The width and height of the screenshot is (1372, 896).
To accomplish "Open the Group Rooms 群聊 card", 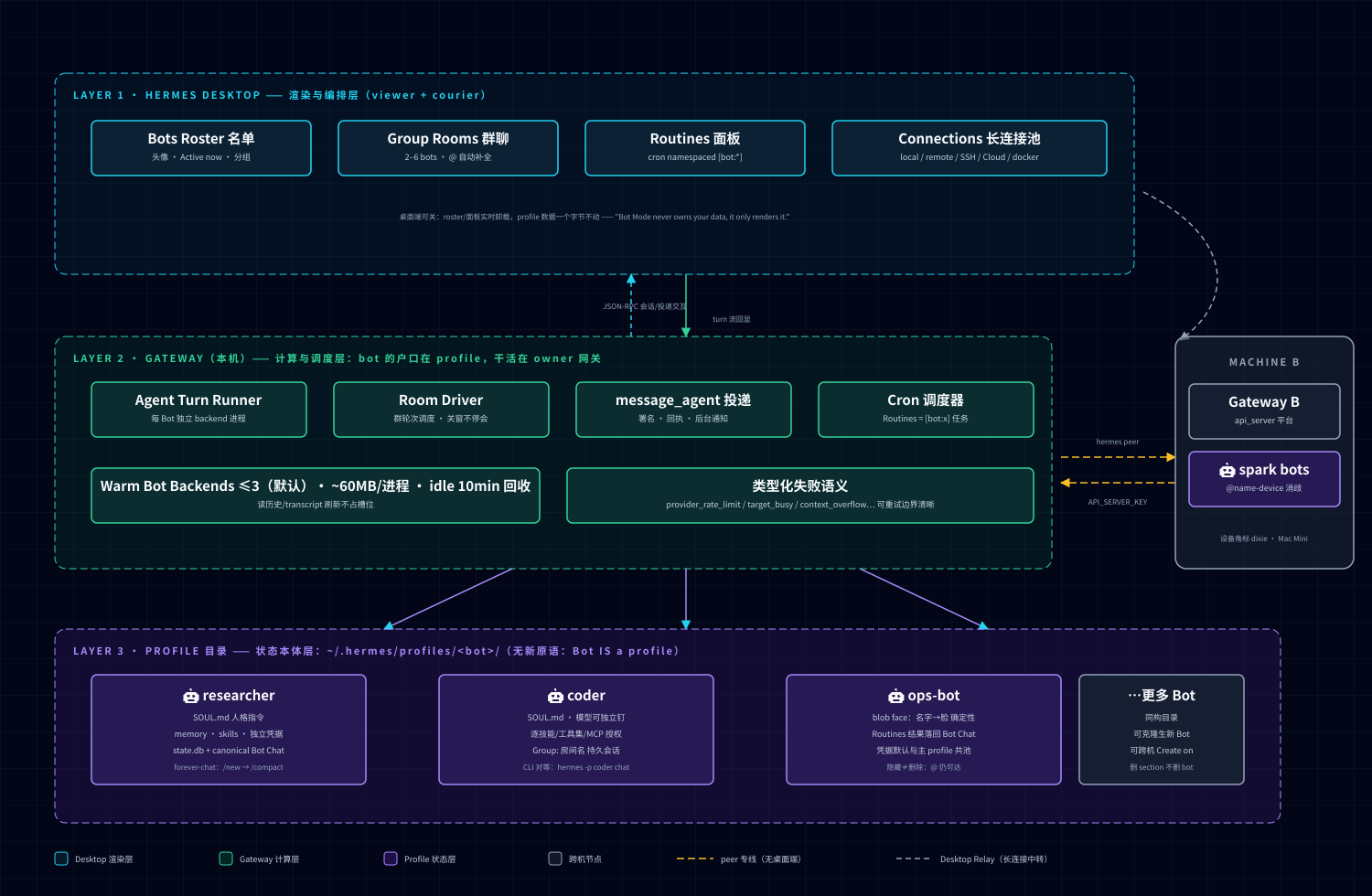I will click(448, 148).
